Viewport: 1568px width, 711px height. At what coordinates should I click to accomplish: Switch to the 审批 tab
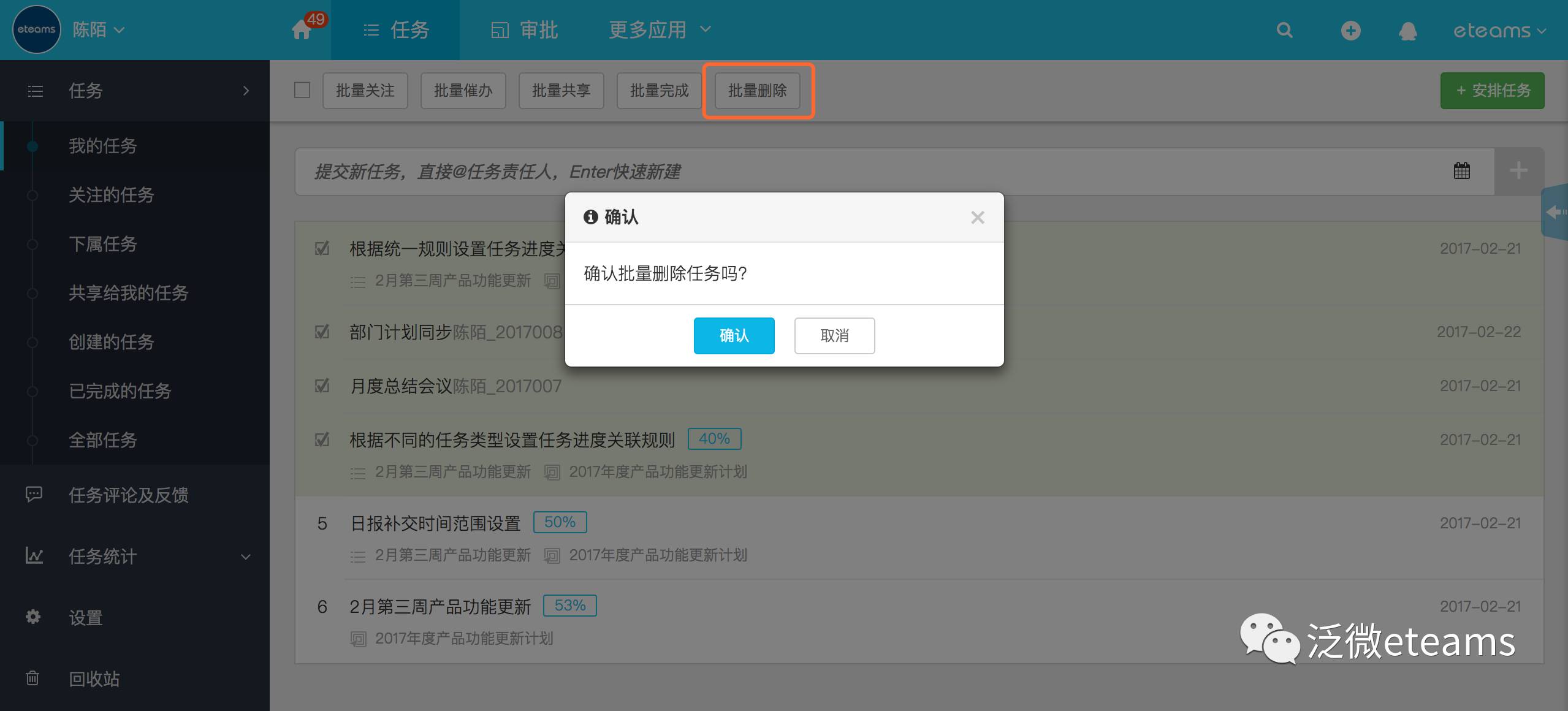pyautogui.click(x=525, y=29)
